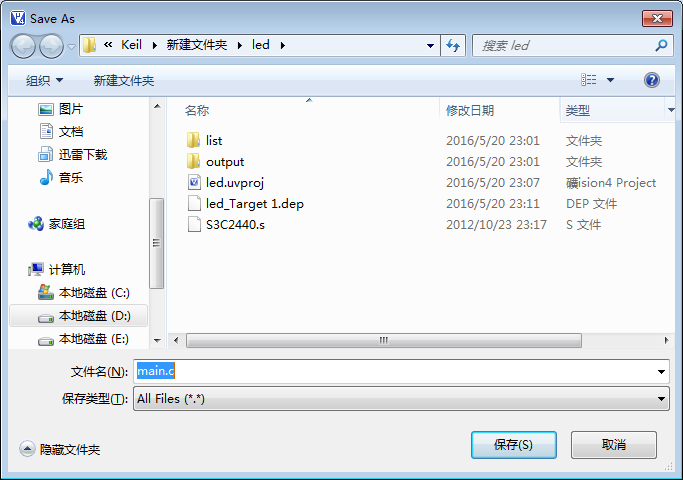Click the refresh icon beside the address bar

coord(453,45)
